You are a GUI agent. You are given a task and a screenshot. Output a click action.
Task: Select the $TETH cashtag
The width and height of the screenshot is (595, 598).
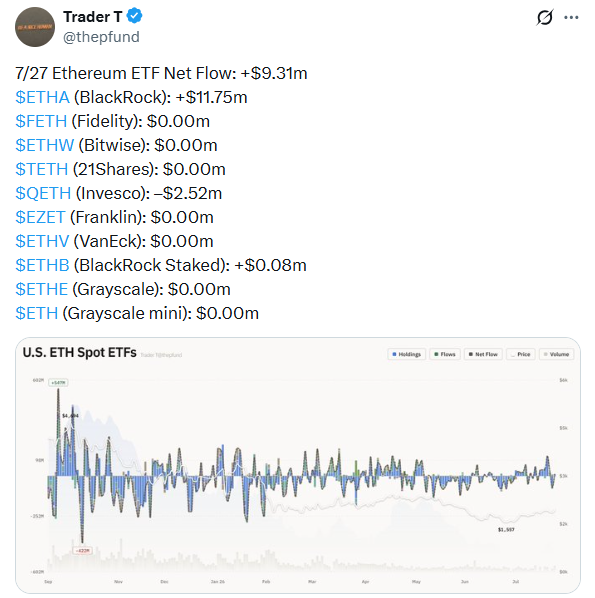point(42,169)
